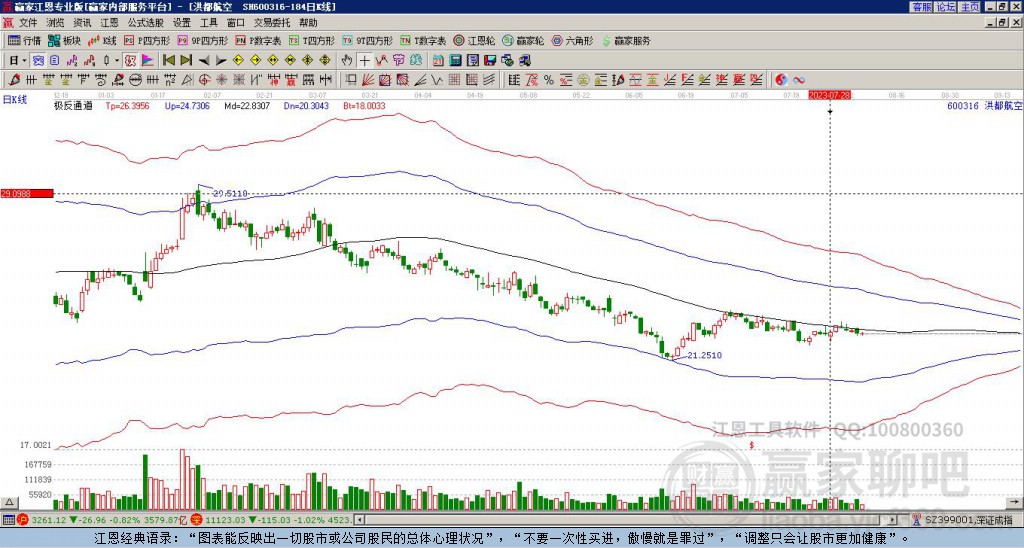Jump to first bar with green arrow

pyautogui.click(x=168, y=61)
